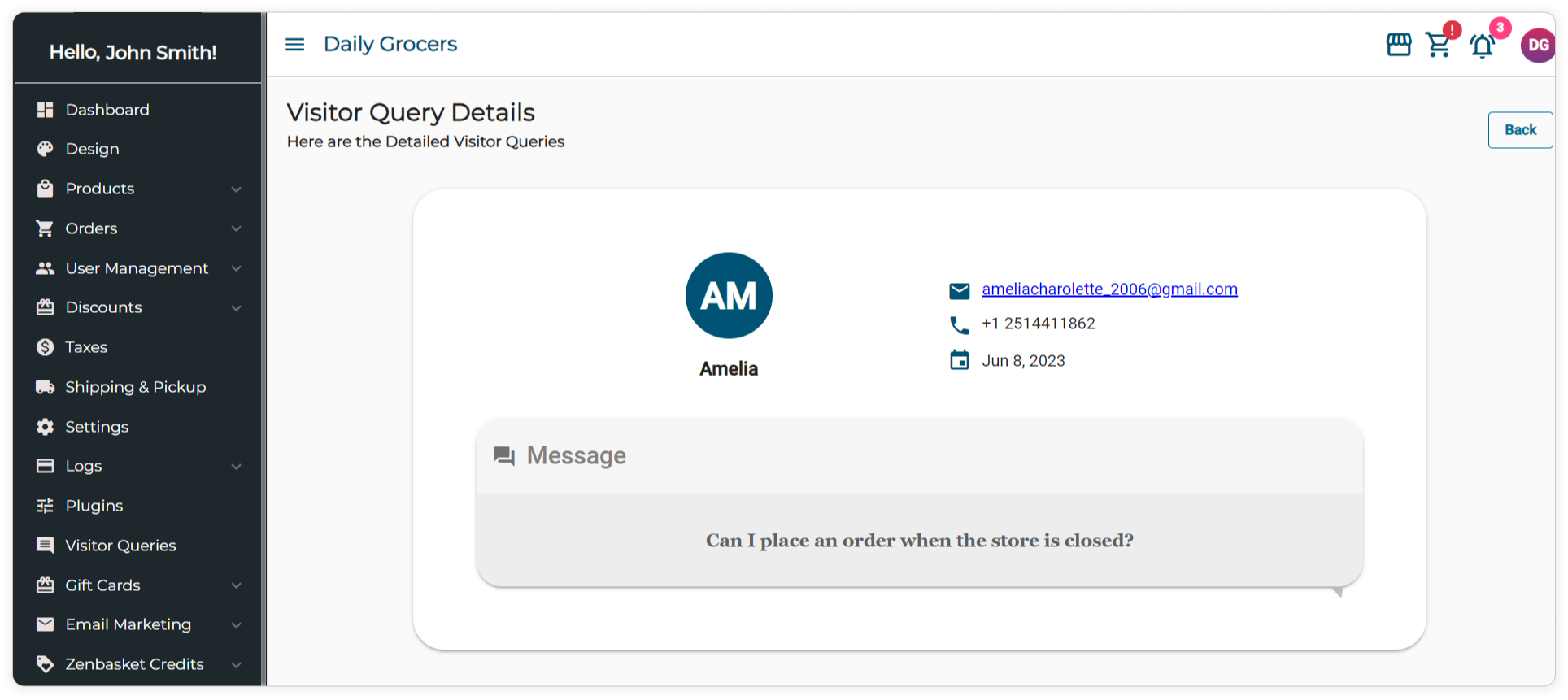
Task: Expand the Gift Cards chevron
Action: (236, 585)
